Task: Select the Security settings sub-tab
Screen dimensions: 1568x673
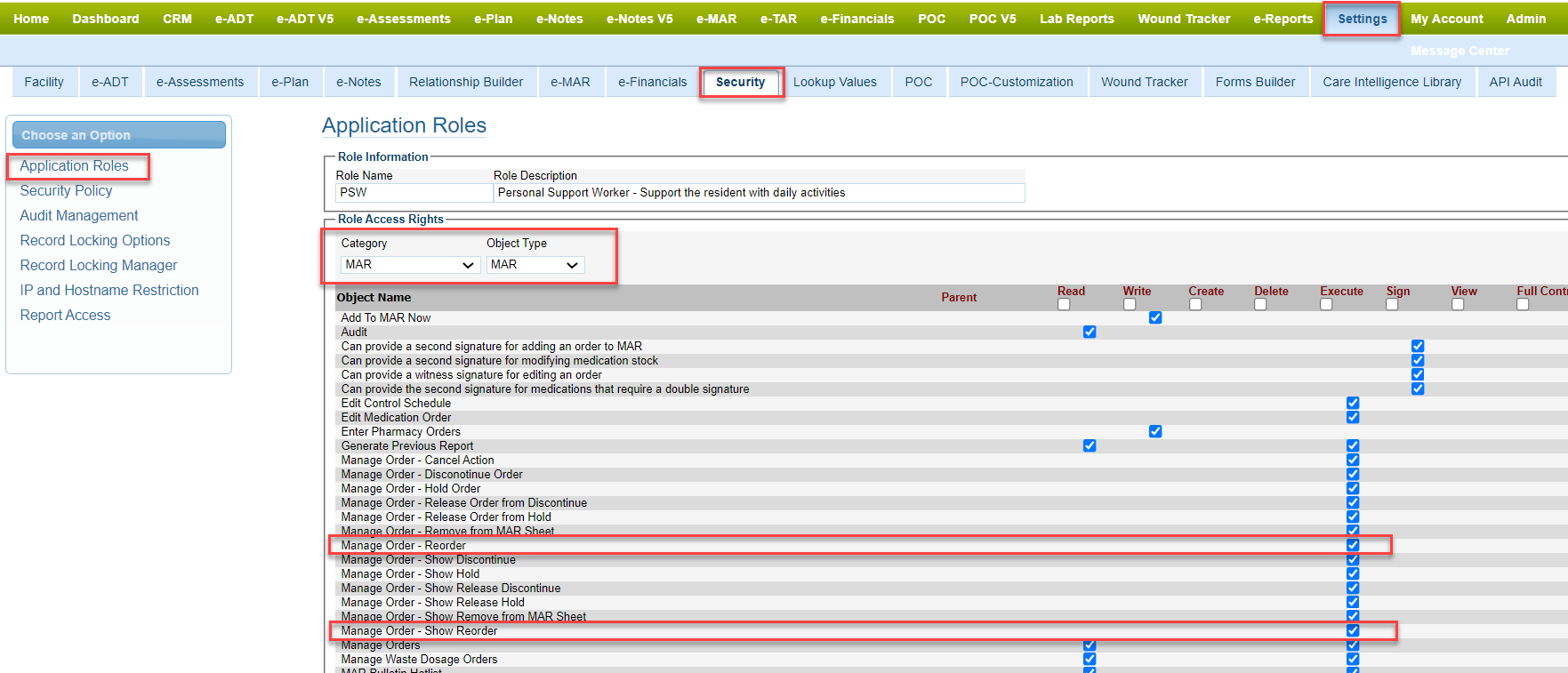Action: pos(740,82)
